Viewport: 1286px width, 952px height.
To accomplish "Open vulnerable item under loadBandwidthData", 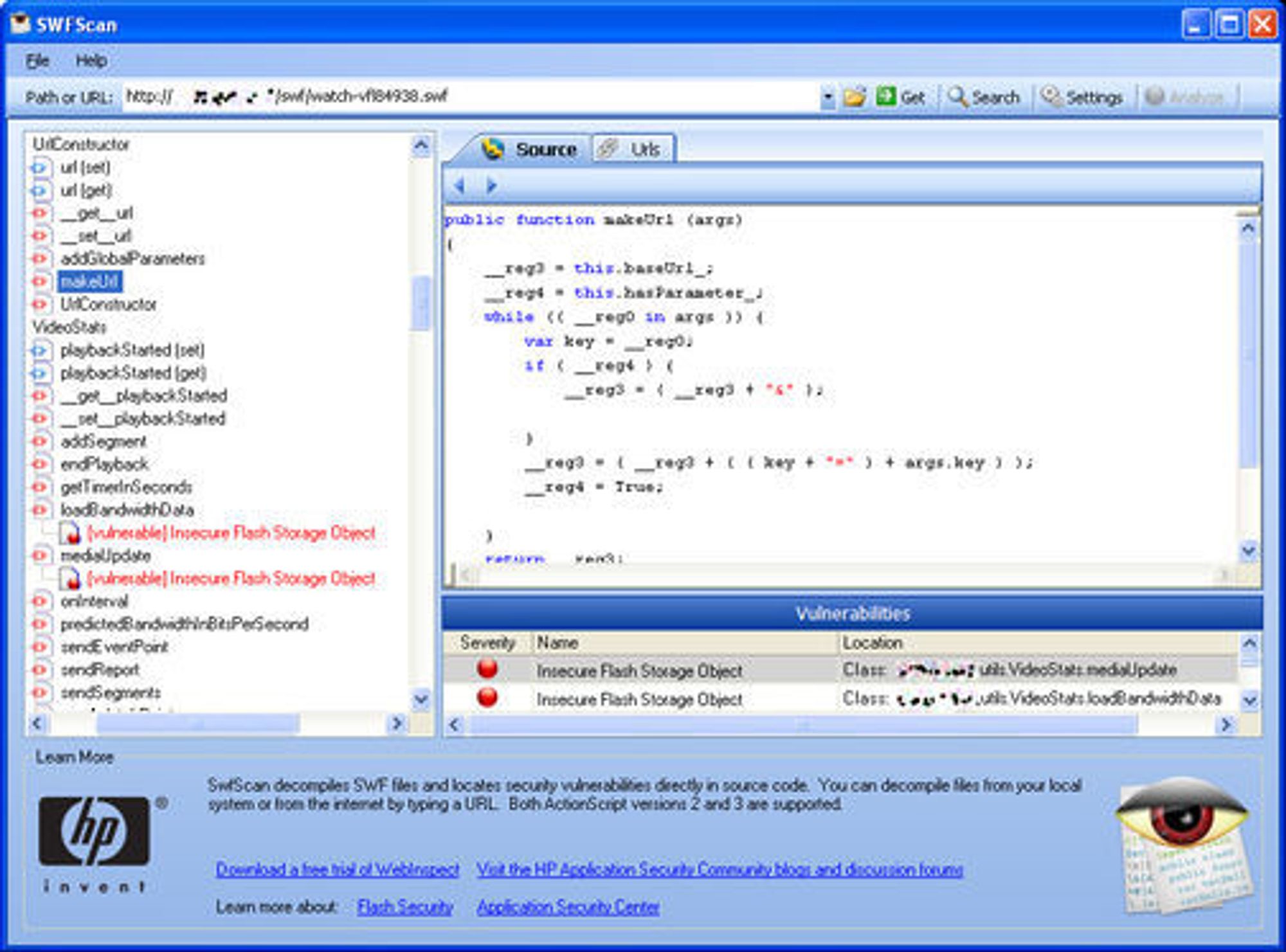I will 231,533.
